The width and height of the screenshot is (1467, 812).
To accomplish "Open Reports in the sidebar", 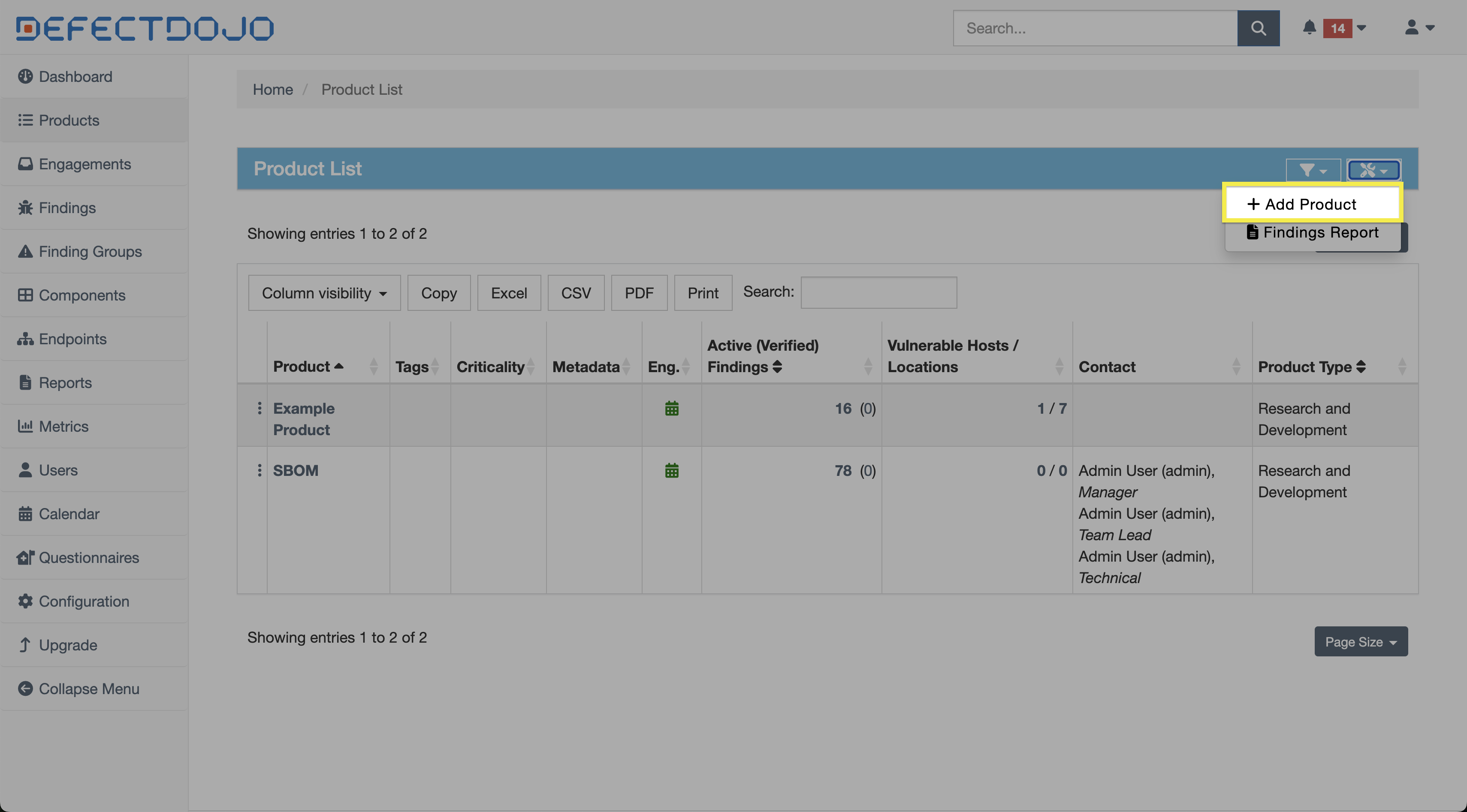I will point(94,383).
